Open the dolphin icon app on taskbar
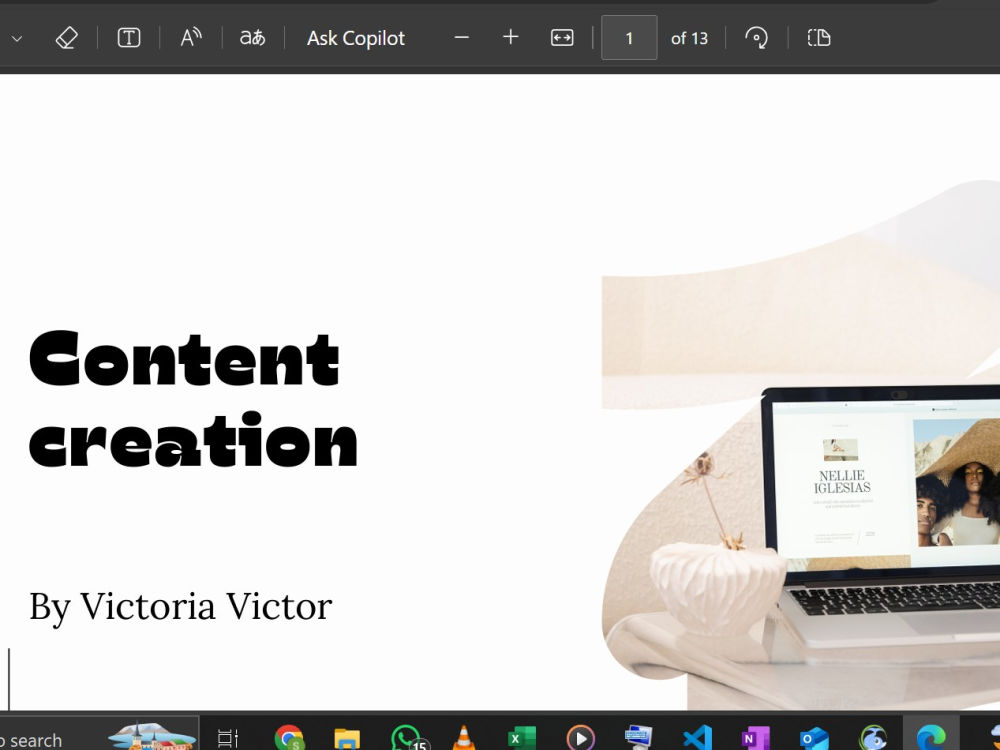 coord(872,739)
